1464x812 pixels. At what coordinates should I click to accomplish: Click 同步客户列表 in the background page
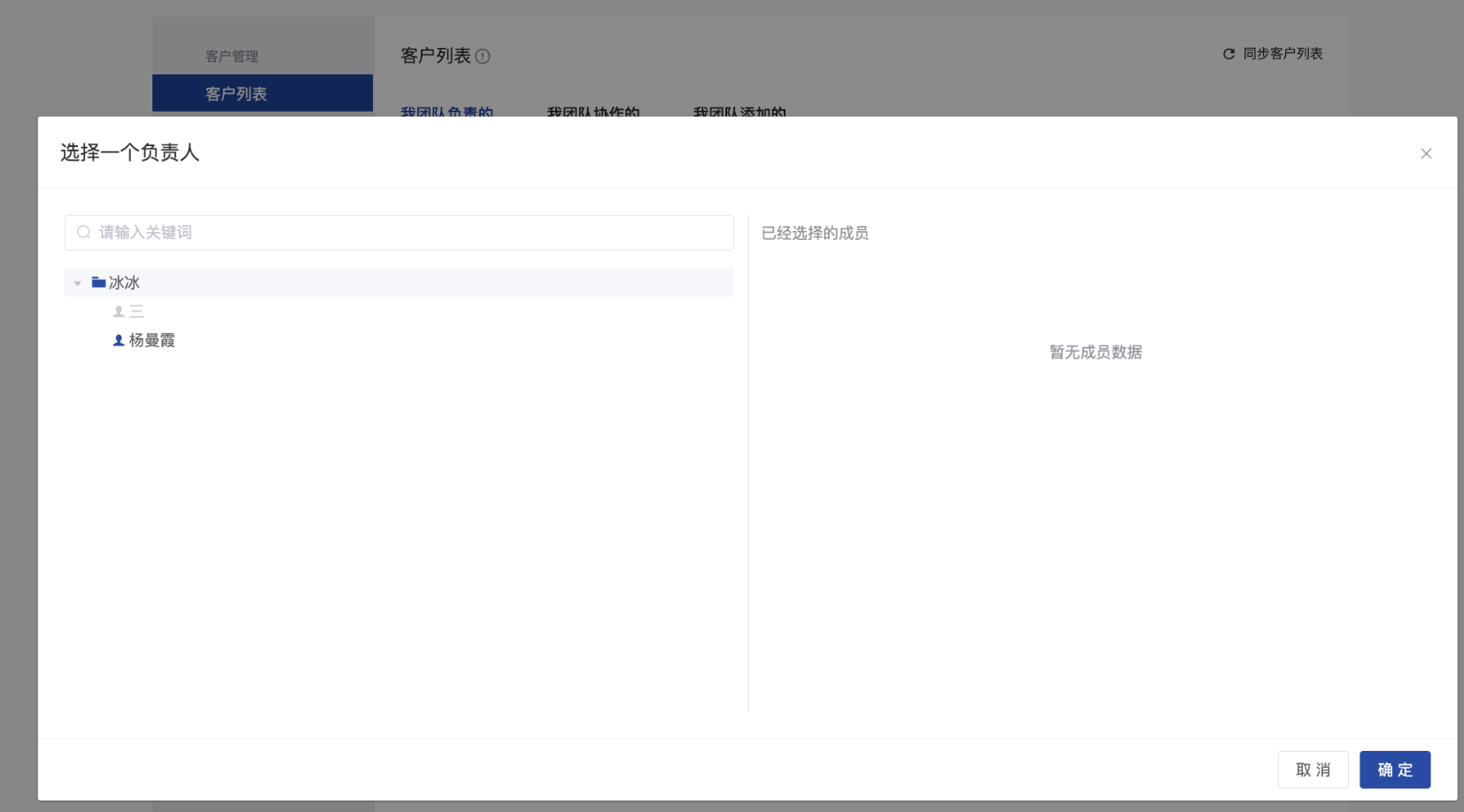pyautogui.click(x=1282, y=54)
